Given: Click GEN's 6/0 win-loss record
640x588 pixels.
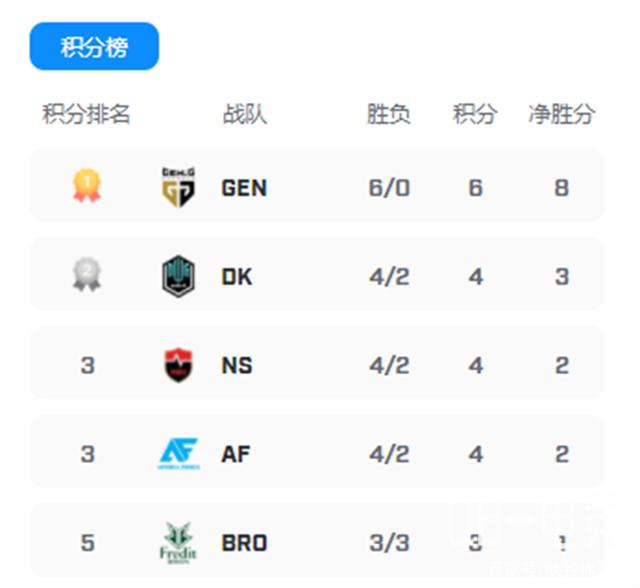Looking at the screenshot, I should coord(389,188).
